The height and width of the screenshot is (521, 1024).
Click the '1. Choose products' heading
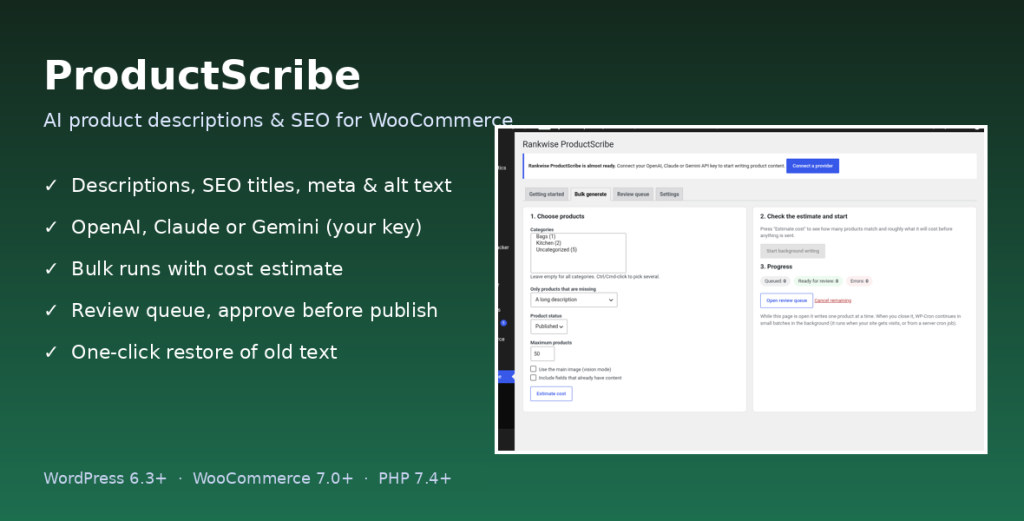coord(557,216)
